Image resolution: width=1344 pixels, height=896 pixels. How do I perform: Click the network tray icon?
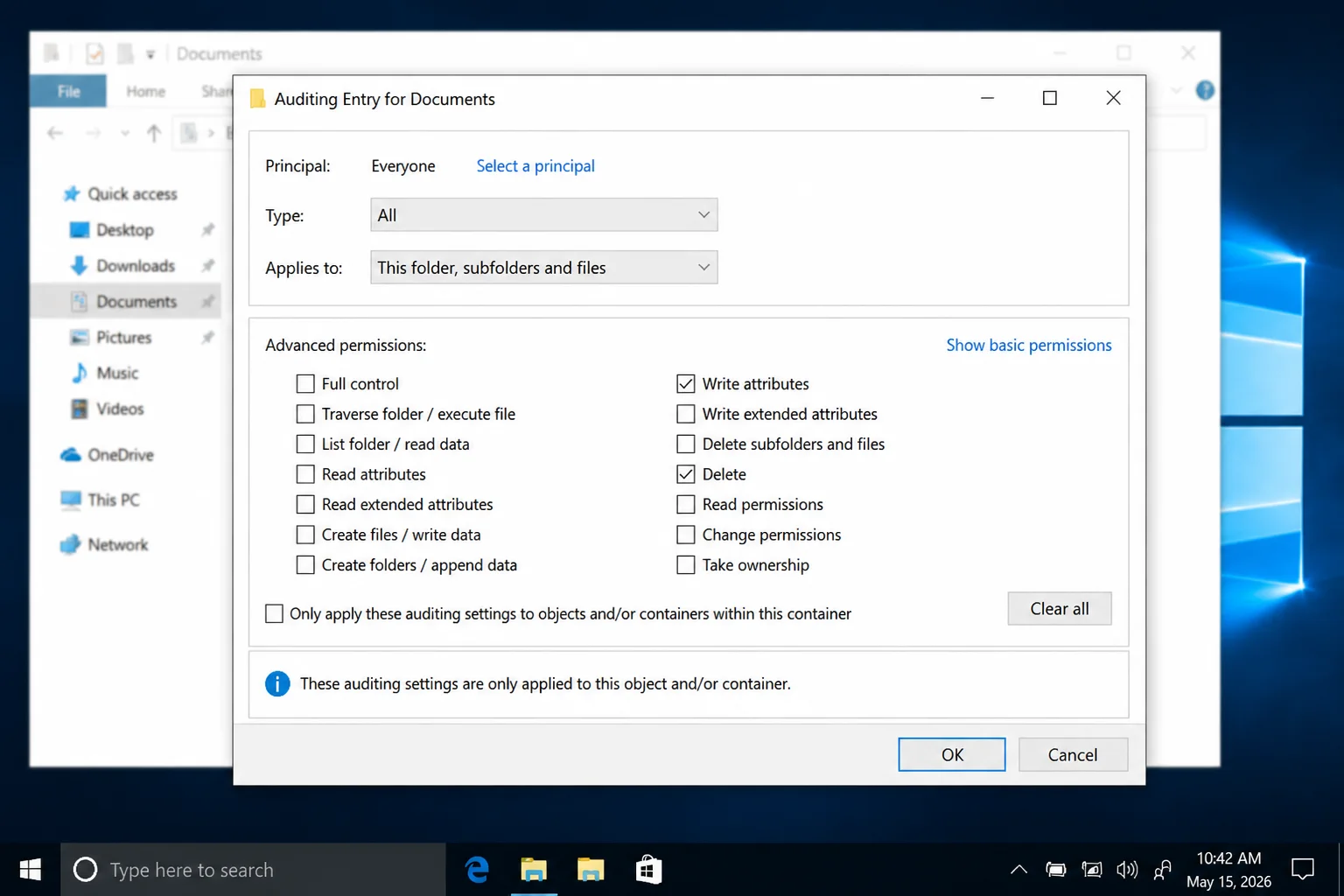point(1092,870)
